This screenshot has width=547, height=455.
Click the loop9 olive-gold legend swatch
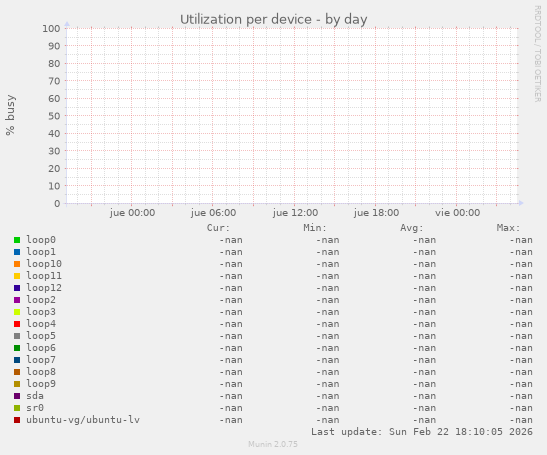coord(17,384)
